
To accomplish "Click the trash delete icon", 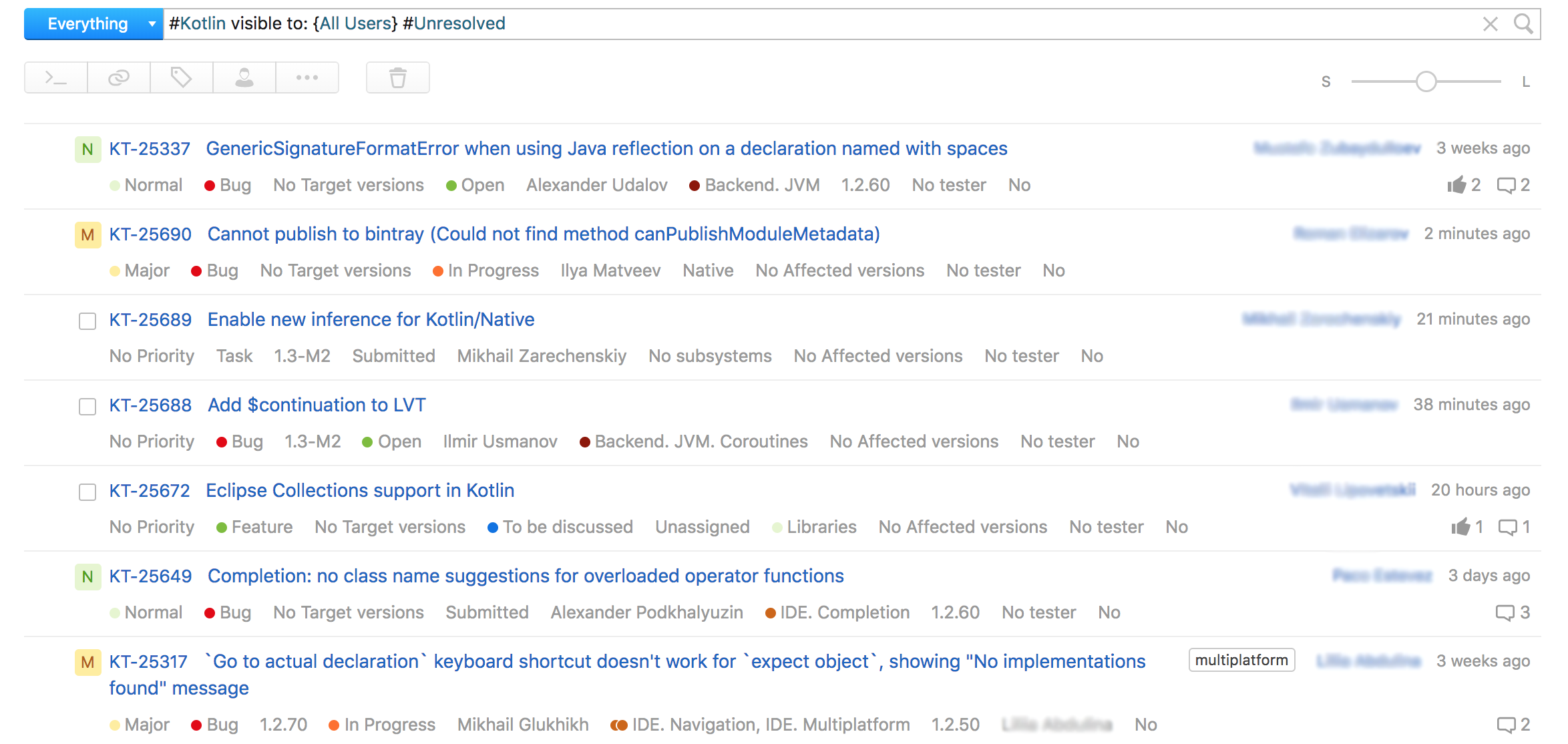I will click(398, 78).
